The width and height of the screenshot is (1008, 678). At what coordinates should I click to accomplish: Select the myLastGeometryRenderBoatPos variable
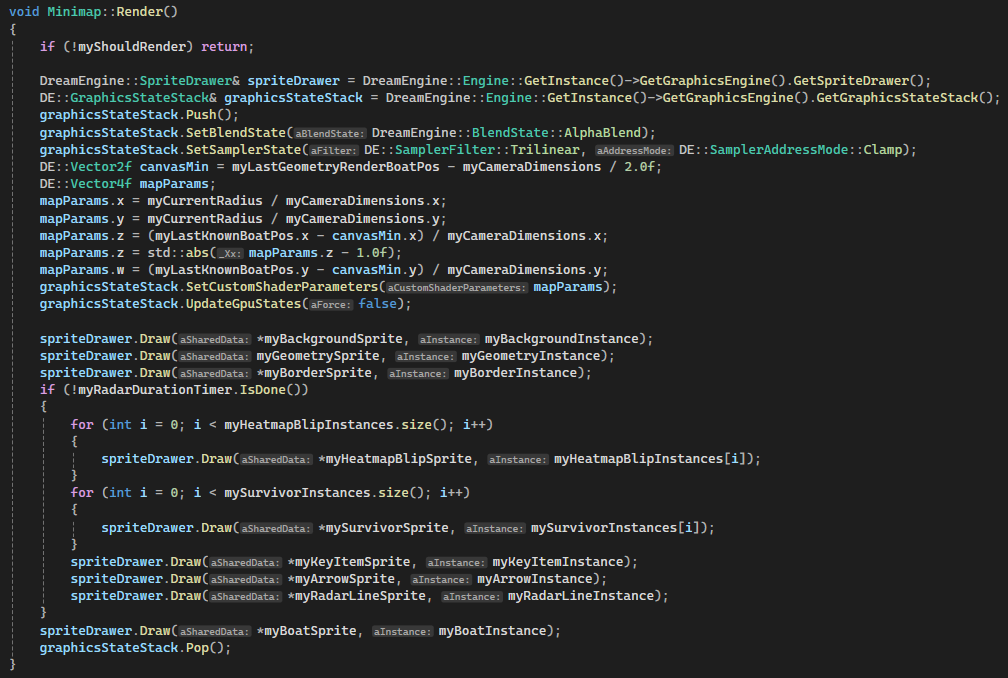tap(336, 166)
